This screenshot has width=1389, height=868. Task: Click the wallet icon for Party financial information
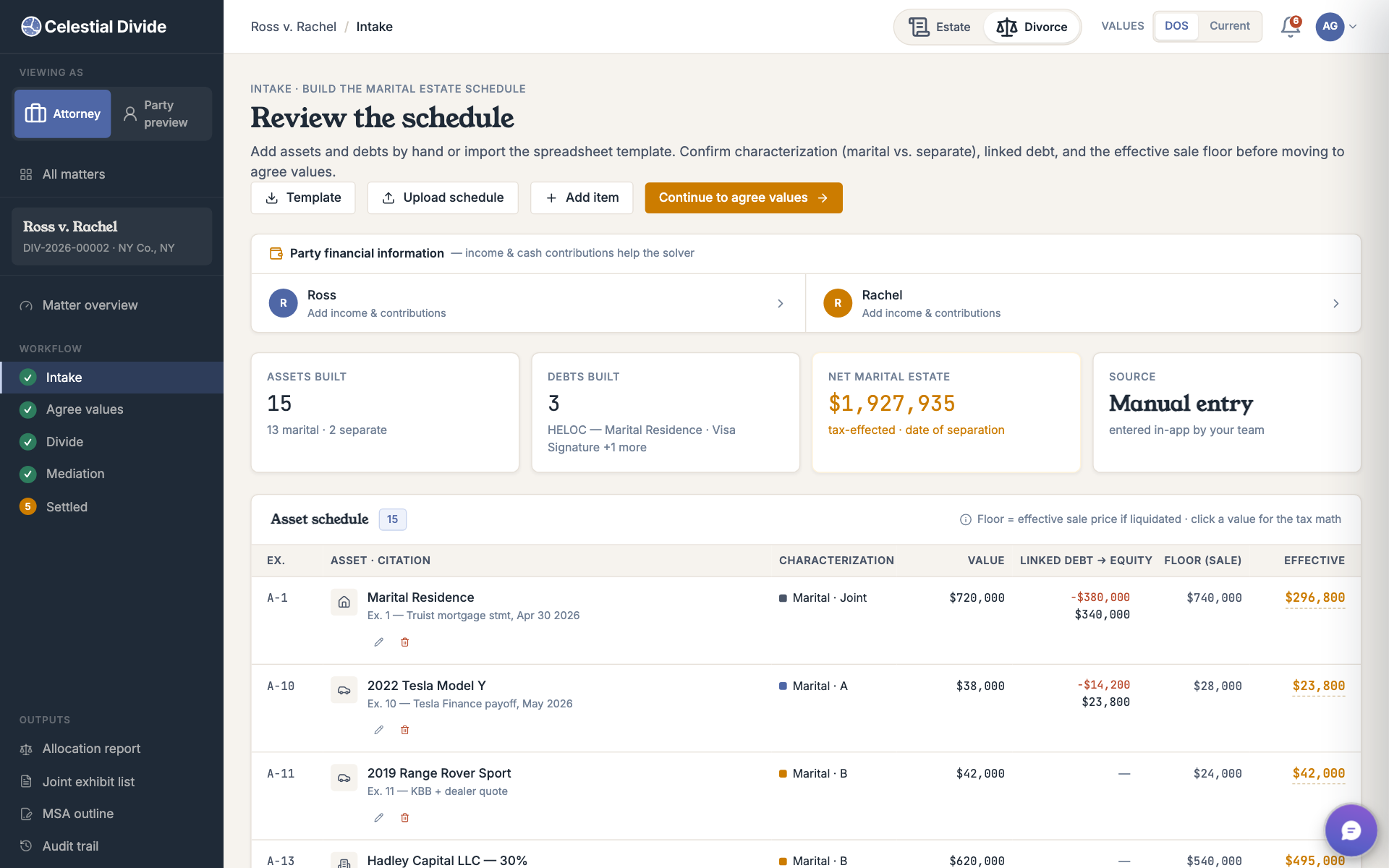(276, 253)
